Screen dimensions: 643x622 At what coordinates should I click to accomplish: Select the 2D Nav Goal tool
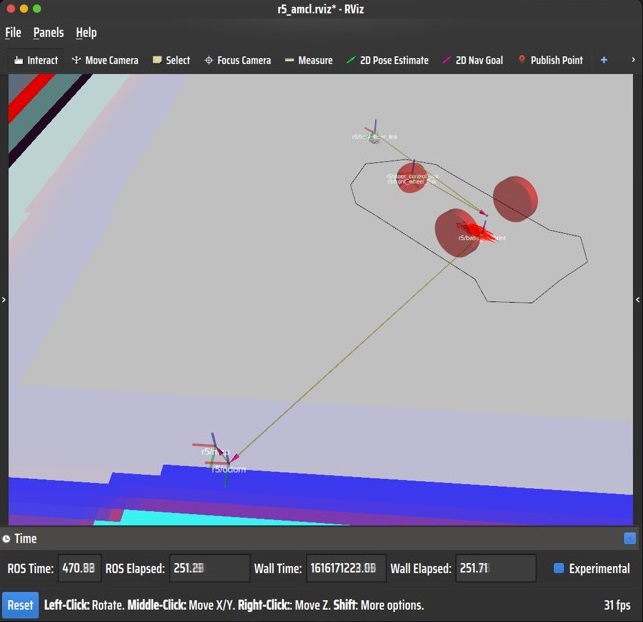point(473,60)
